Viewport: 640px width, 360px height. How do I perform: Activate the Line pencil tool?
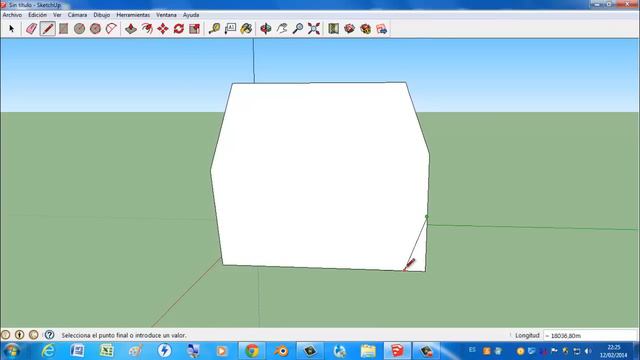[48, 29]
